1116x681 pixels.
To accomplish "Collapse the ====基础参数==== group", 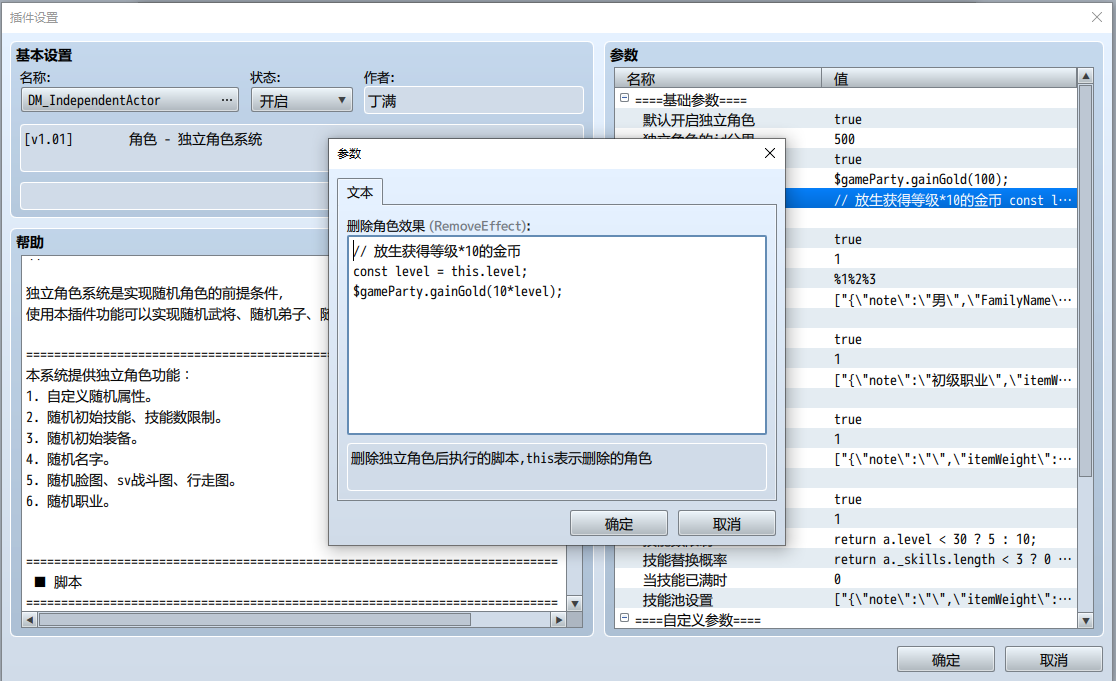I will pyautogui.click(x=624, y=98).
